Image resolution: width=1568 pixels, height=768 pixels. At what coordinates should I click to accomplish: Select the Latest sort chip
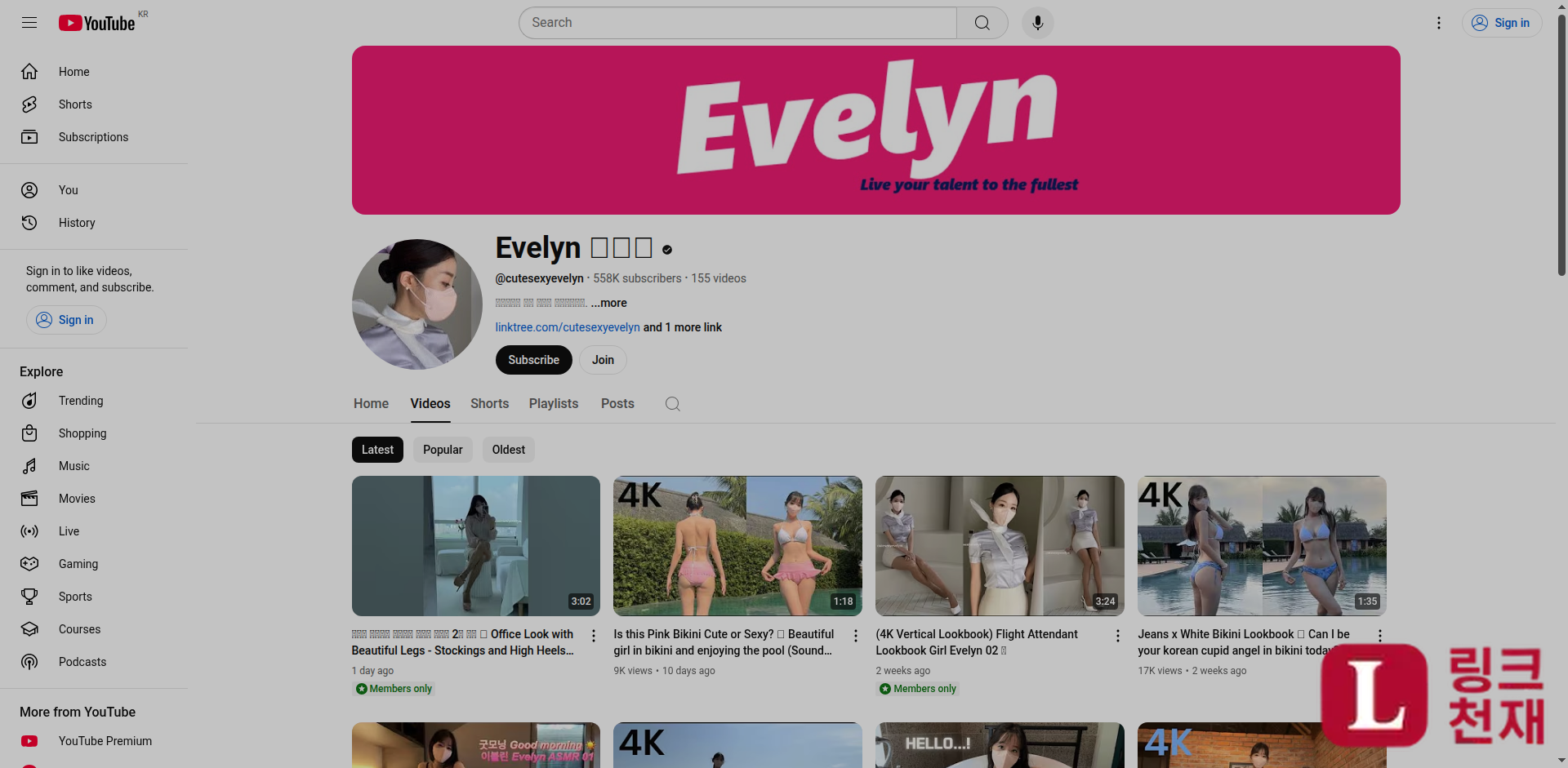pyautogui.click(x=377, y=450)
